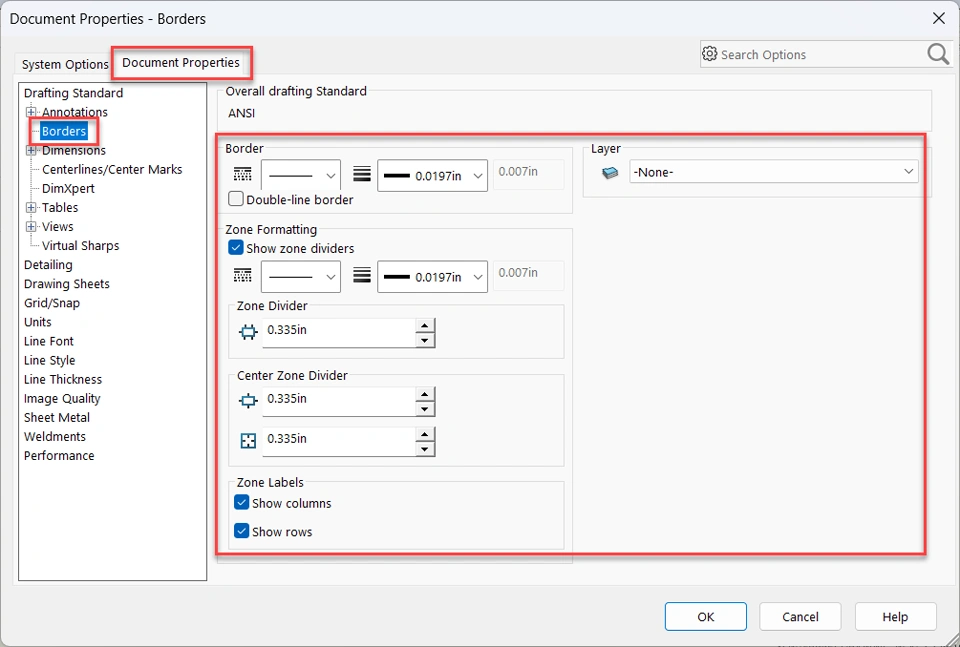Select the Document Properties tab
Screen dimensions: 960x647
(x=181, y=63)
